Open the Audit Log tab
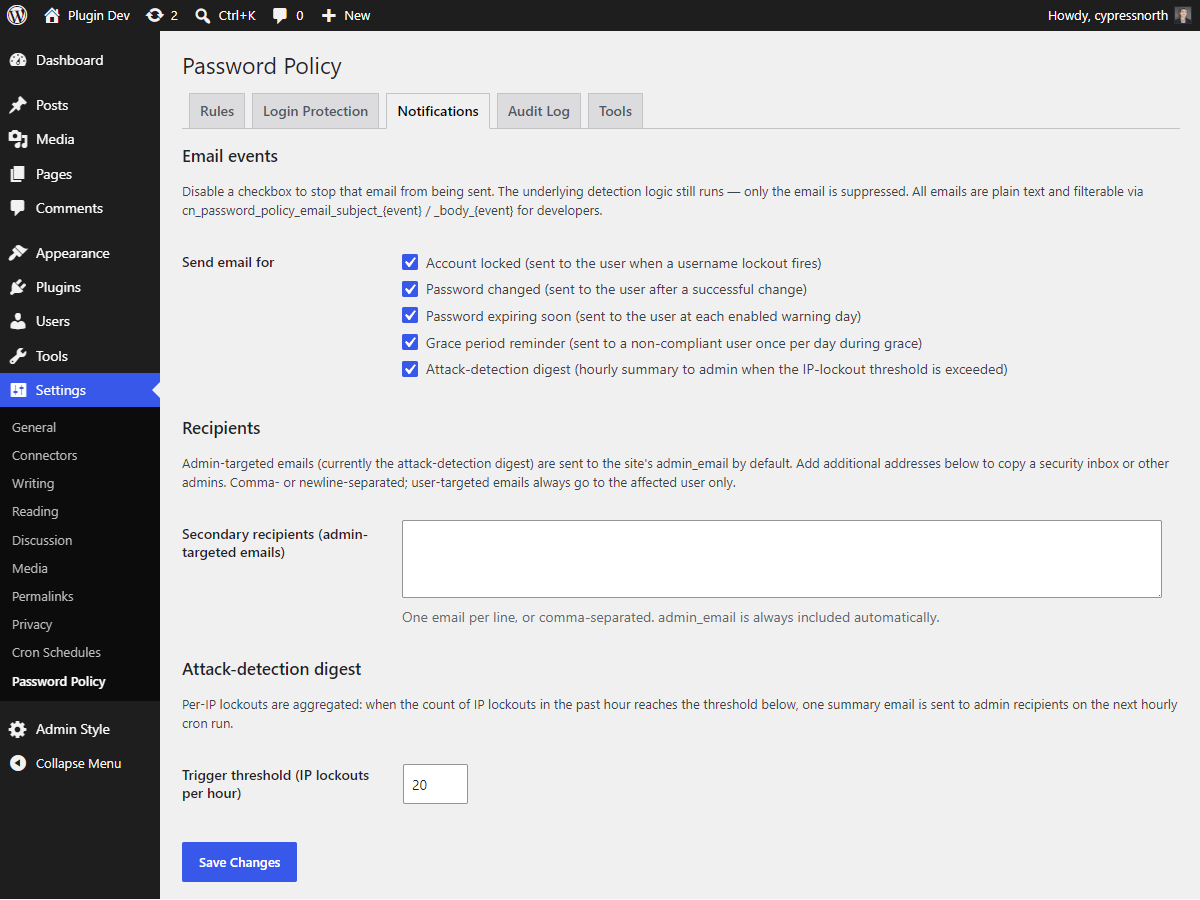 tap(539, 111)
